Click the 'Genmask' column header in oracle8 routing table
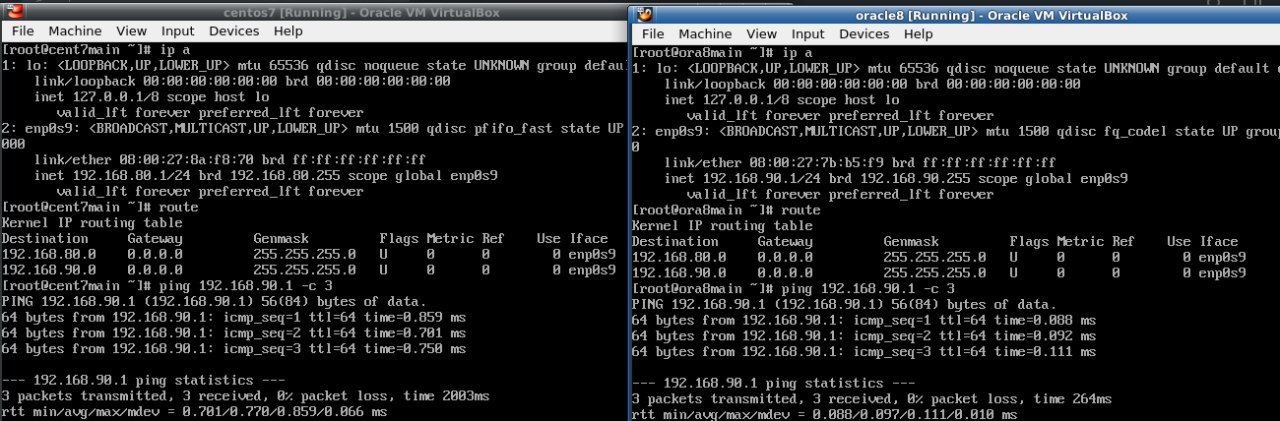 click(911, 242)
